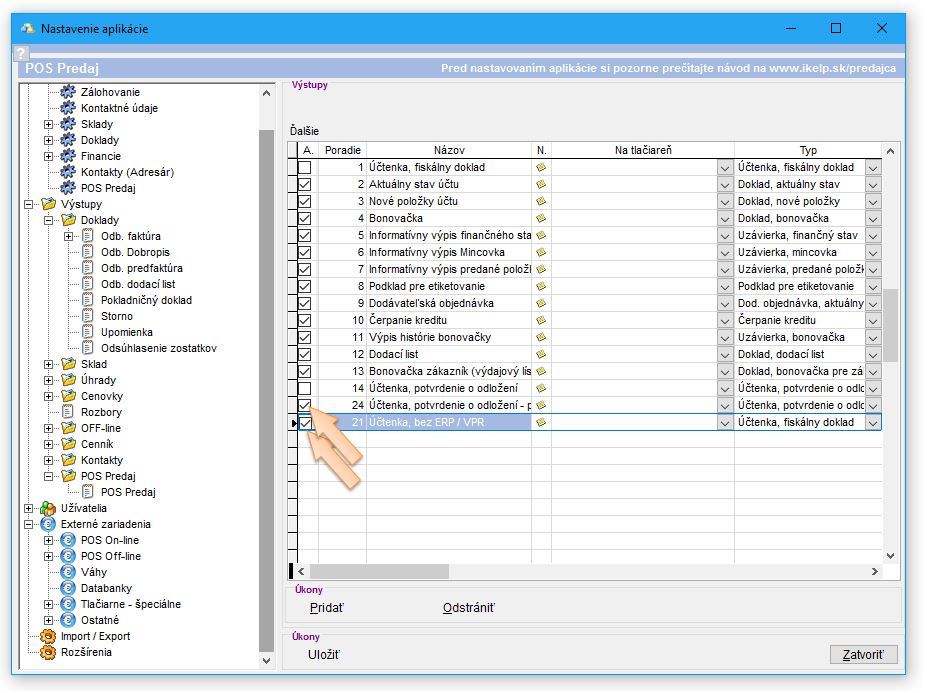Open Typ dropdown for Čerpanie kreditu row
Screen dimensions: 927x693
pyautogui.click(x=873, y=320)
